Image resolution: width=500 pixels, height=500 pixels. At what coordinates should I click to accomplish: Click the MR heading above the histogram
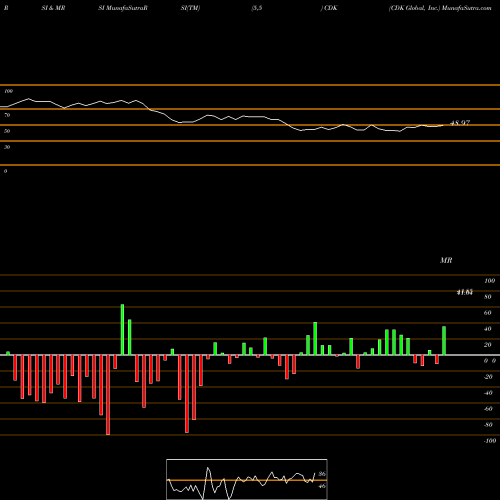point(446,260)
